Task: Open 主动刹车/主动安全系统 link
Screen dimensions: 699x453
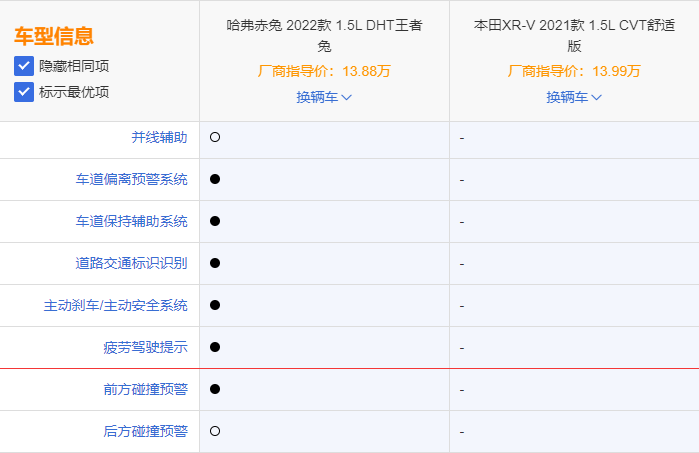Action: click(x=115, y=305)
